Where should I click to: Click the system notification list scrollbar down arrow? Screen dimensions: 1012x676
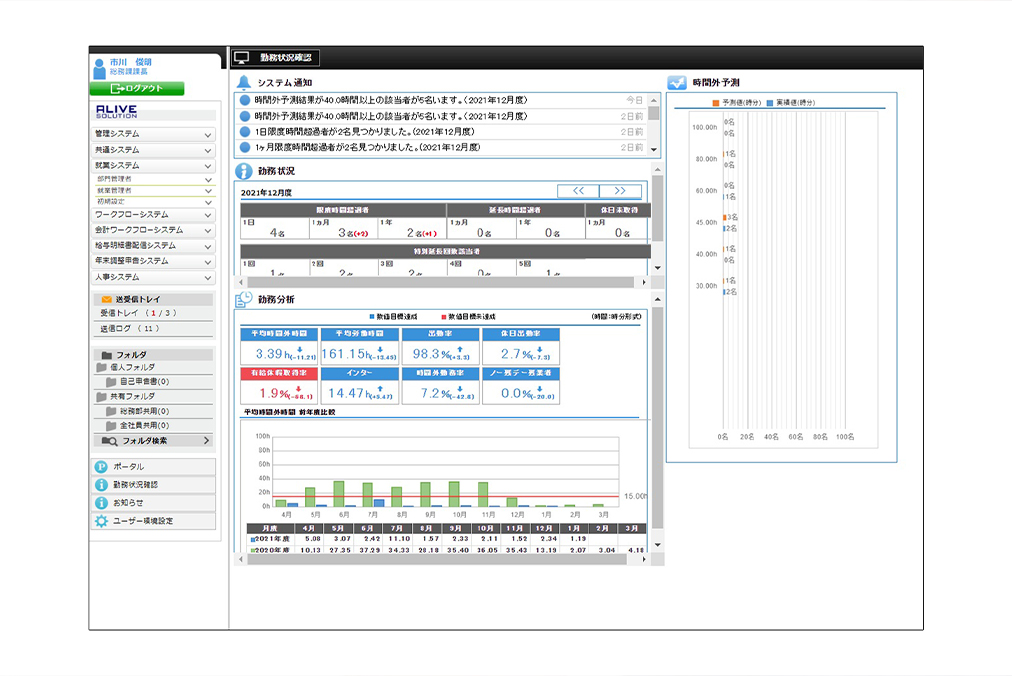coord(654,150)
